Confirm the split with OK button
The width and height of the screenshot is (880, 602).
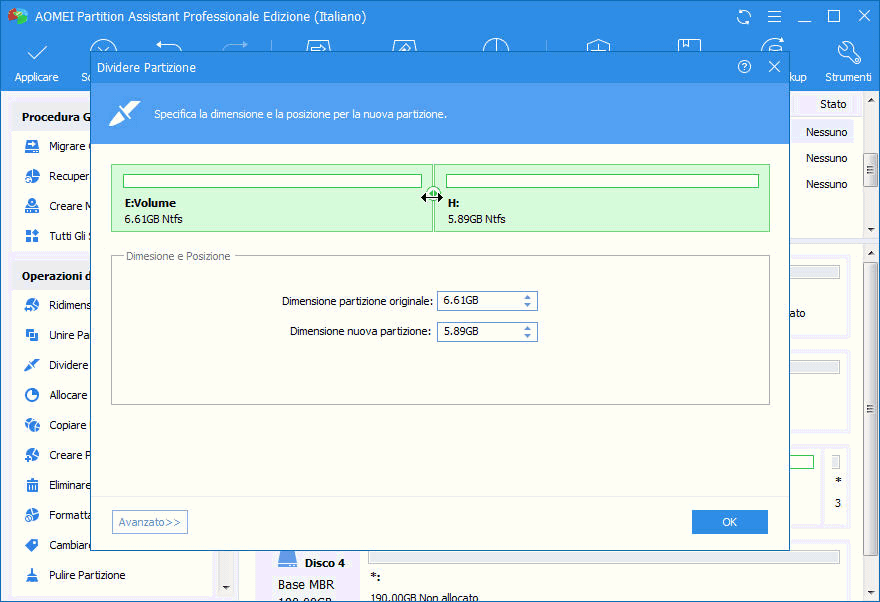pos(729,522)
